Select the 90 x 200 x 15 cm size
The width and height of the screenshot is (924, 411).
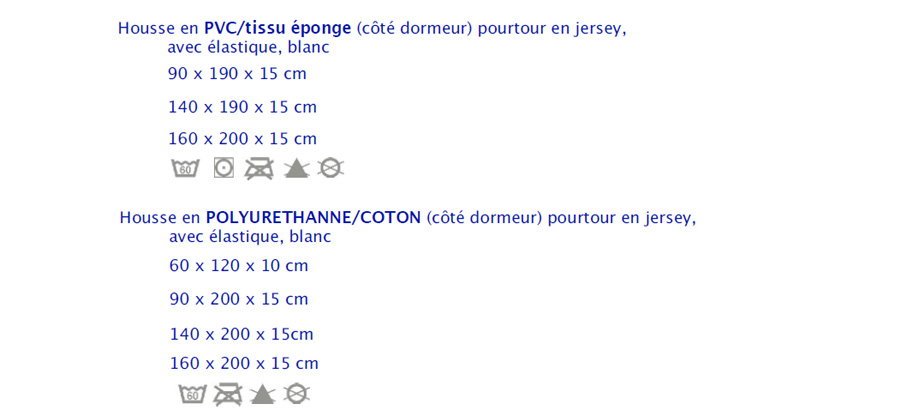point(239,299)
